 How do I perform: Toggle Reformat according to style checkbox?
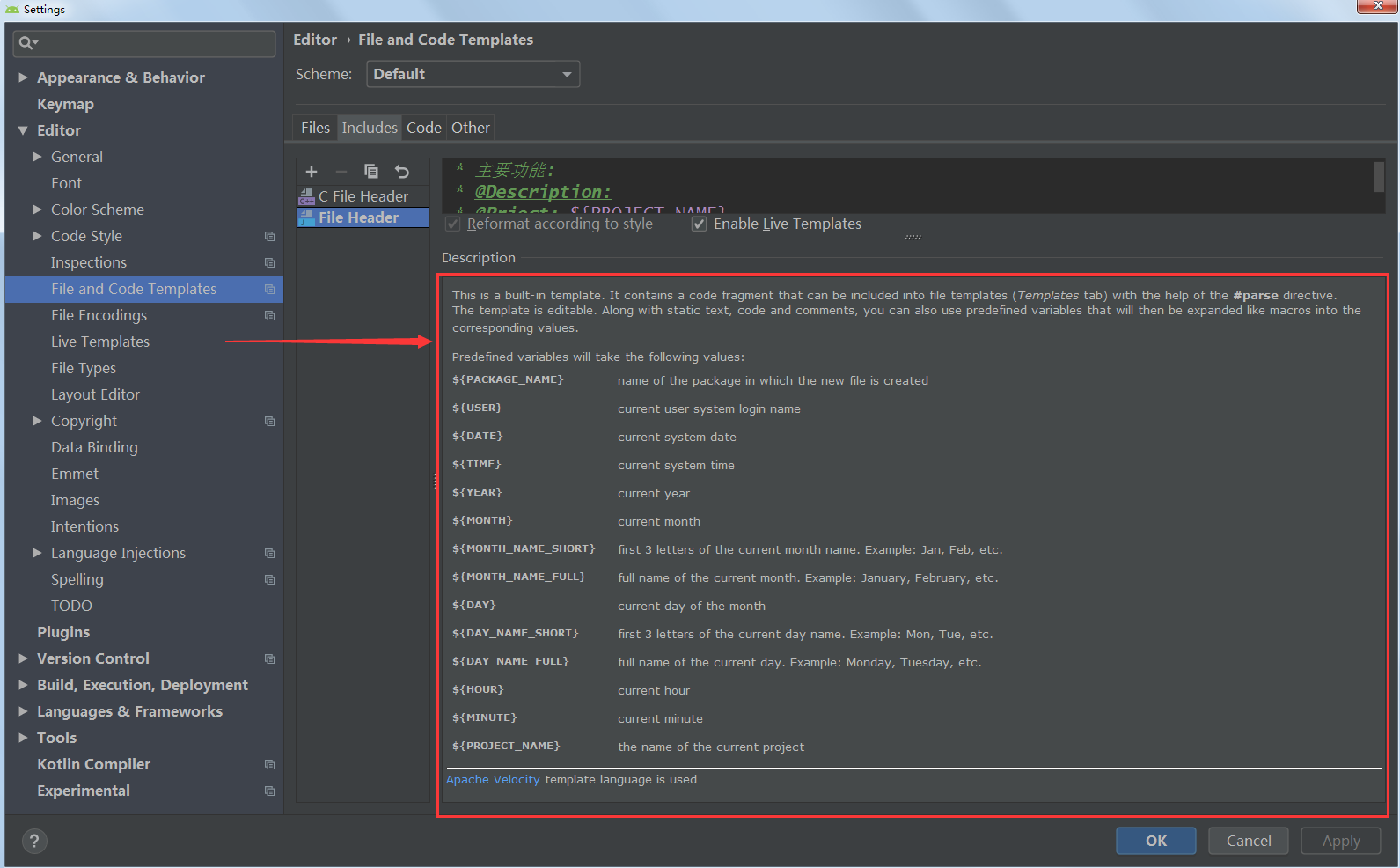453,224
